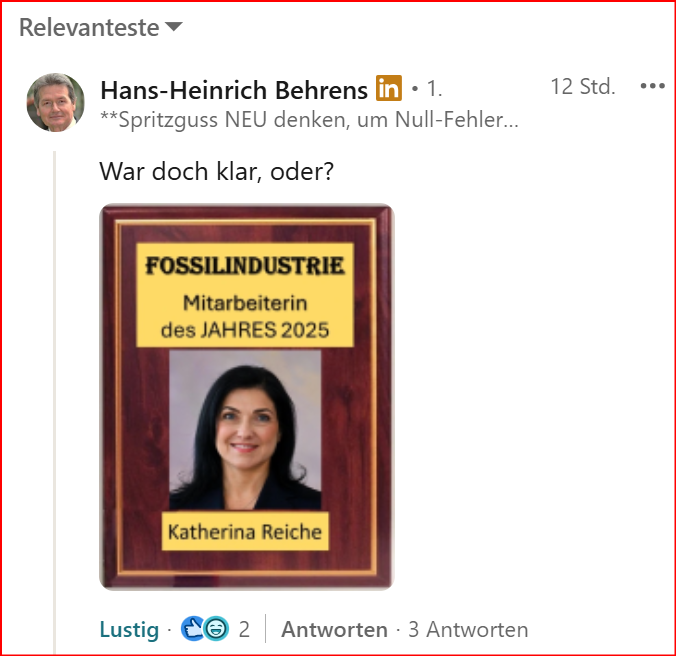Click the thumbs-up reaction icon
676x656 pixels.
point(192,628)
